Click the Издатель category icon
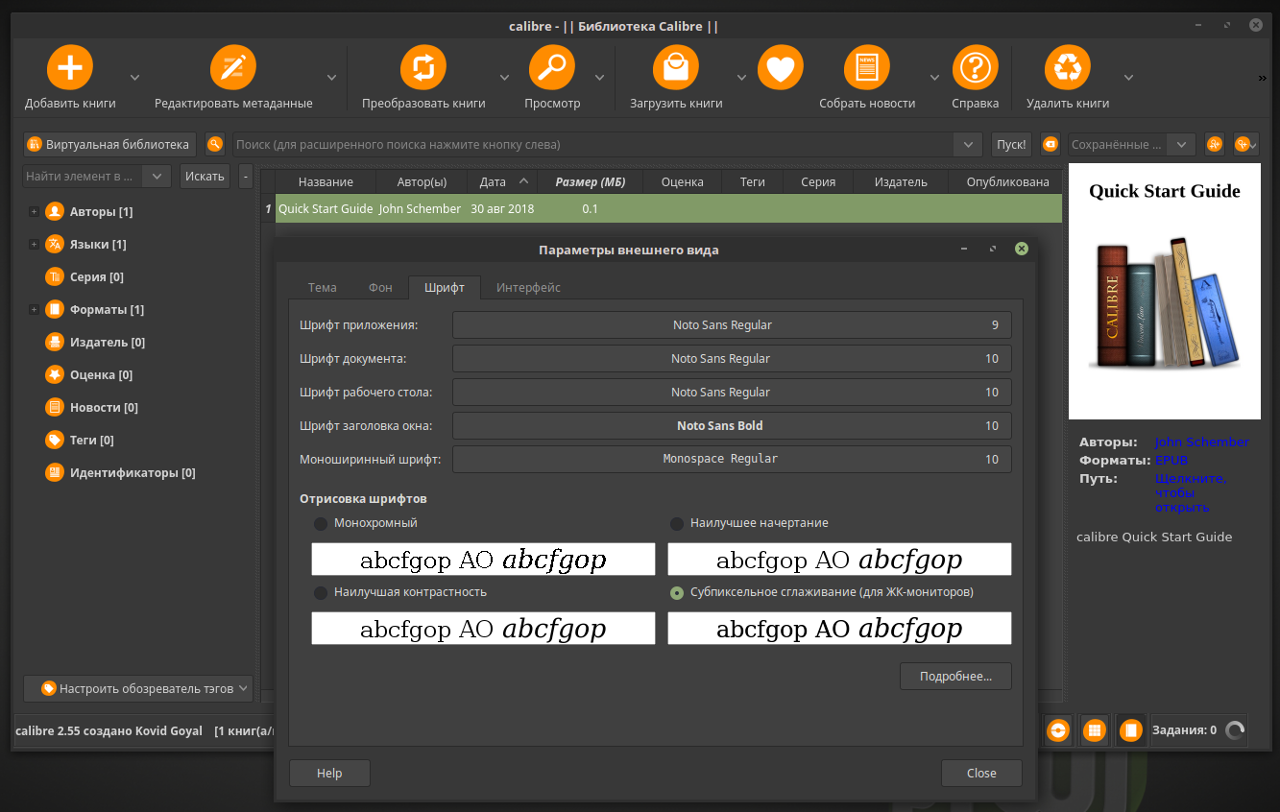The height and width of the screenshot is (812, 1280). 54,342
